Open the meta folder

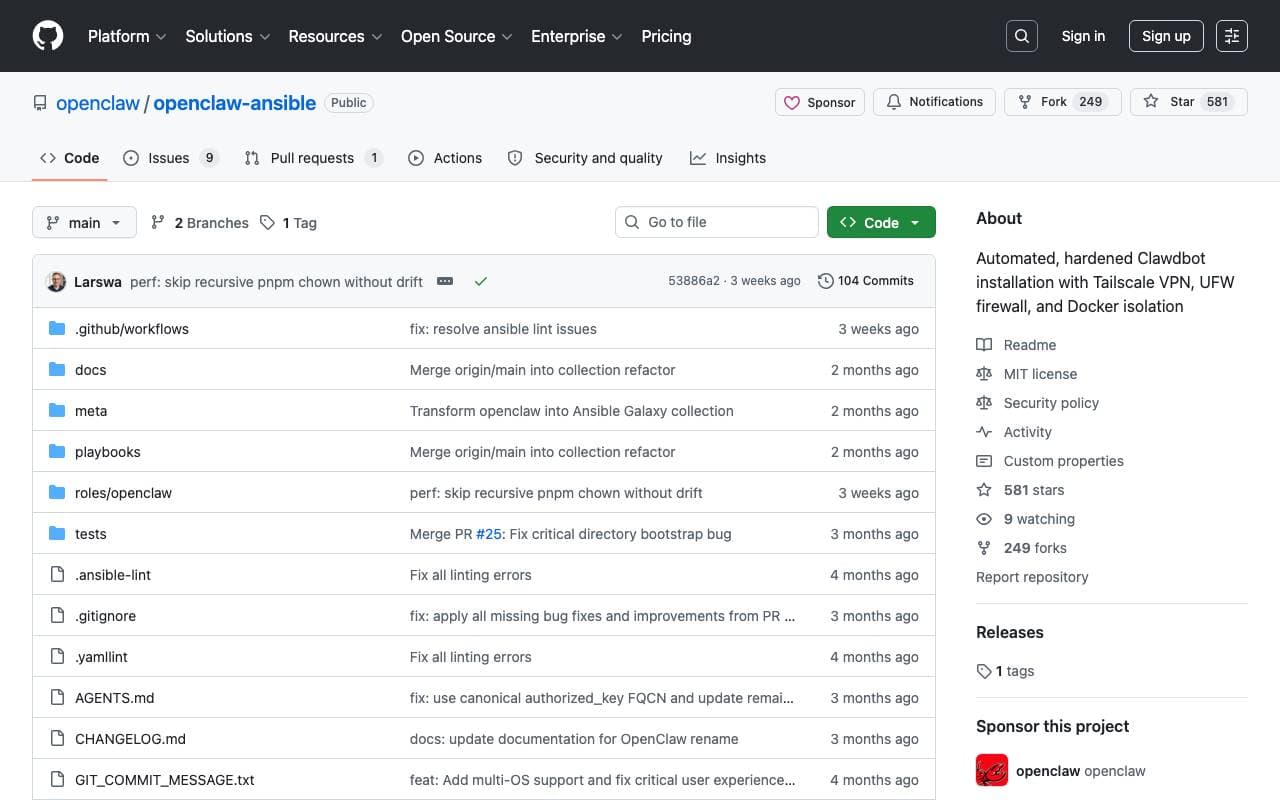pos(91,411)
